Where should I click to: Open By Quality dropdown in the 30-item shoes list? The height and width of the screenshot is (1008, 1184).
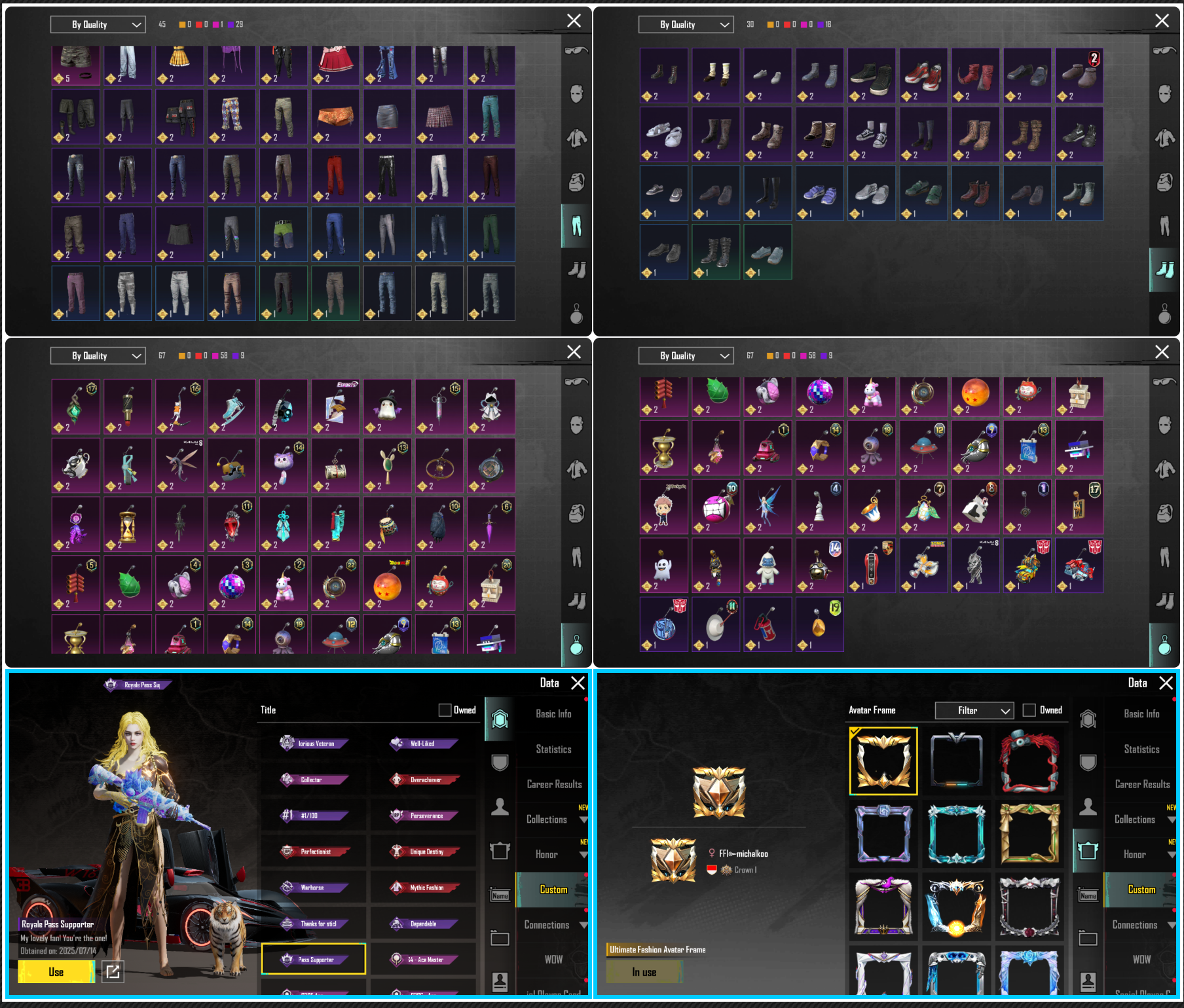pos(686,25)
